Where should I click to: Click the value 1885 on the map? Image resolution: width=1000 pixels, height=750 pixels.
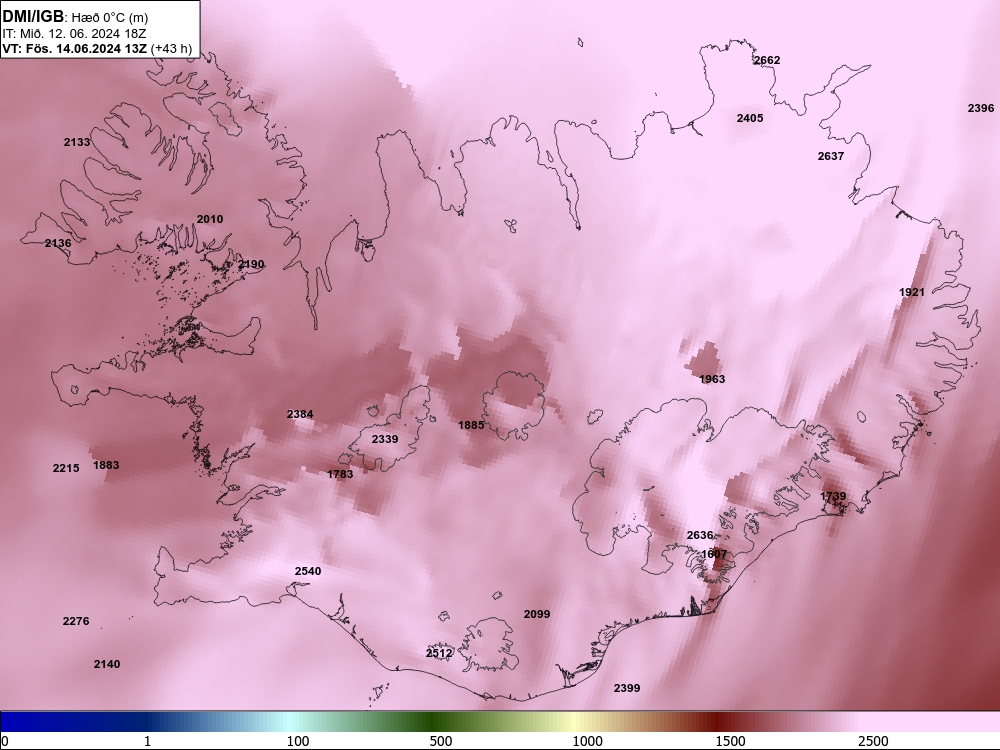coord(471,425)
